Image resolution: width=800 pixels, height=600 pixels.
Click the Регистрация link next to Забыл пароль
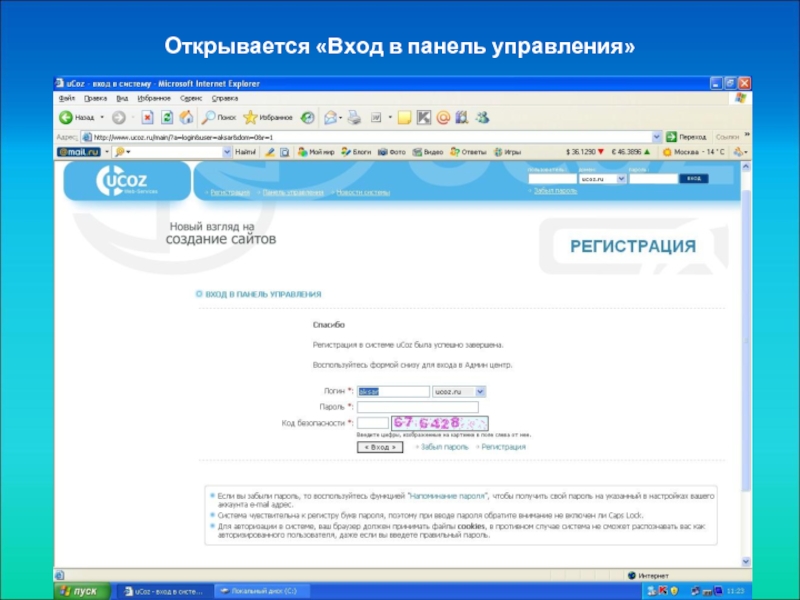click(503, 447)
